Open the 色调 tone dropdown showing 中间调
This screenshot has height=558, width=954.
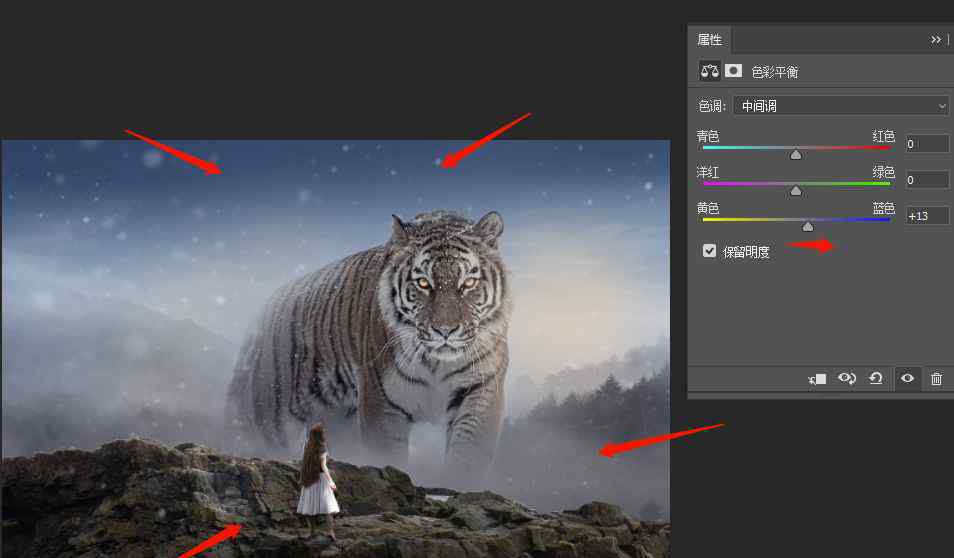[x=841, y=106]
